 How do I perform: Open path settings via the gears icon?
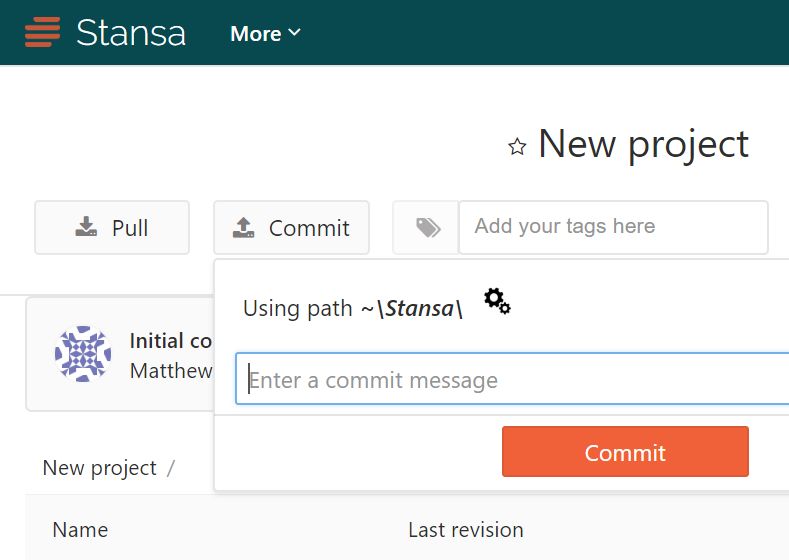pyautogui.click(x=497, y=301)
